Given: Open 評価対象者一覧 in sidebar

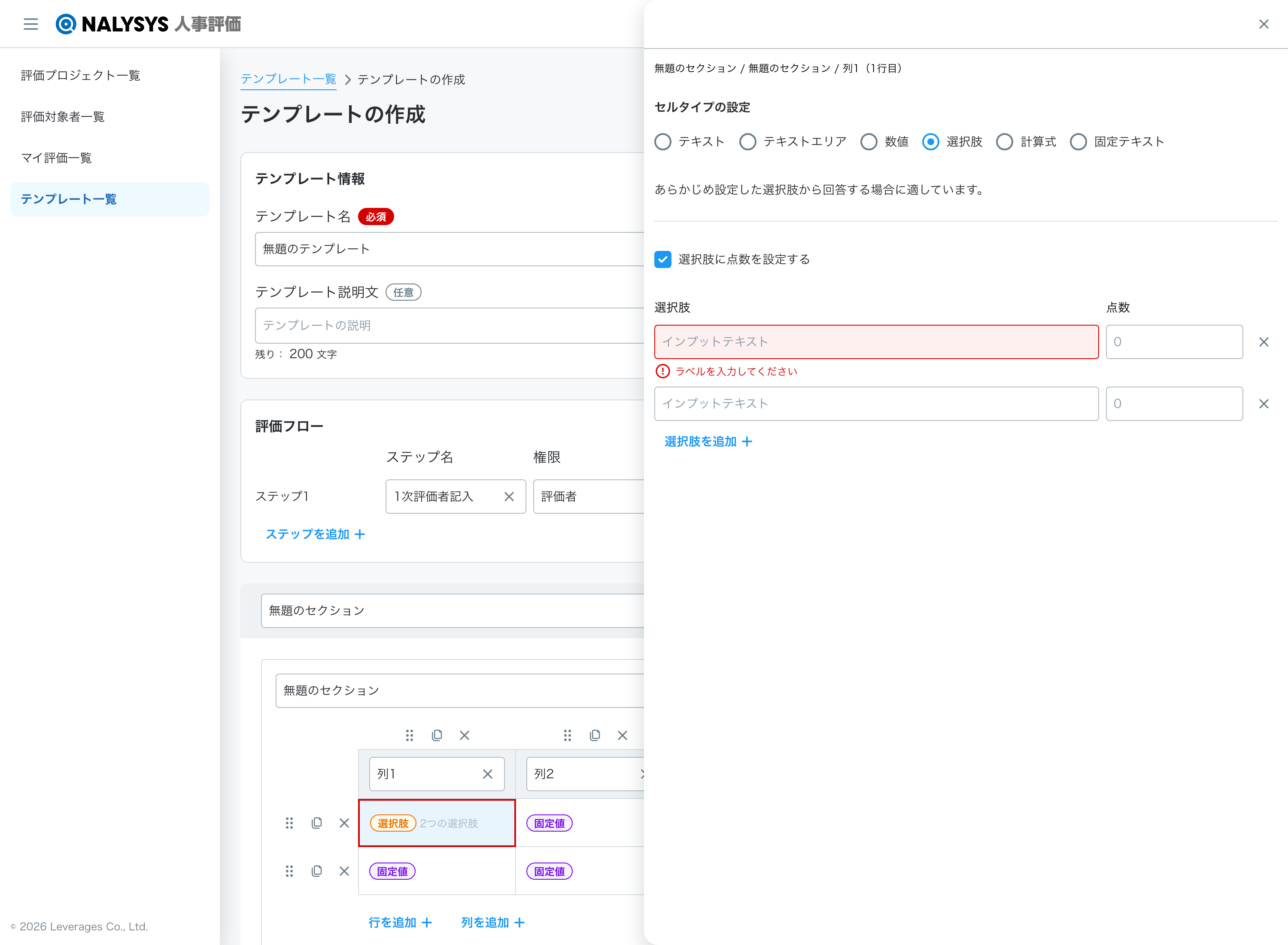Looking at the screenshot, I should point(110,117).
